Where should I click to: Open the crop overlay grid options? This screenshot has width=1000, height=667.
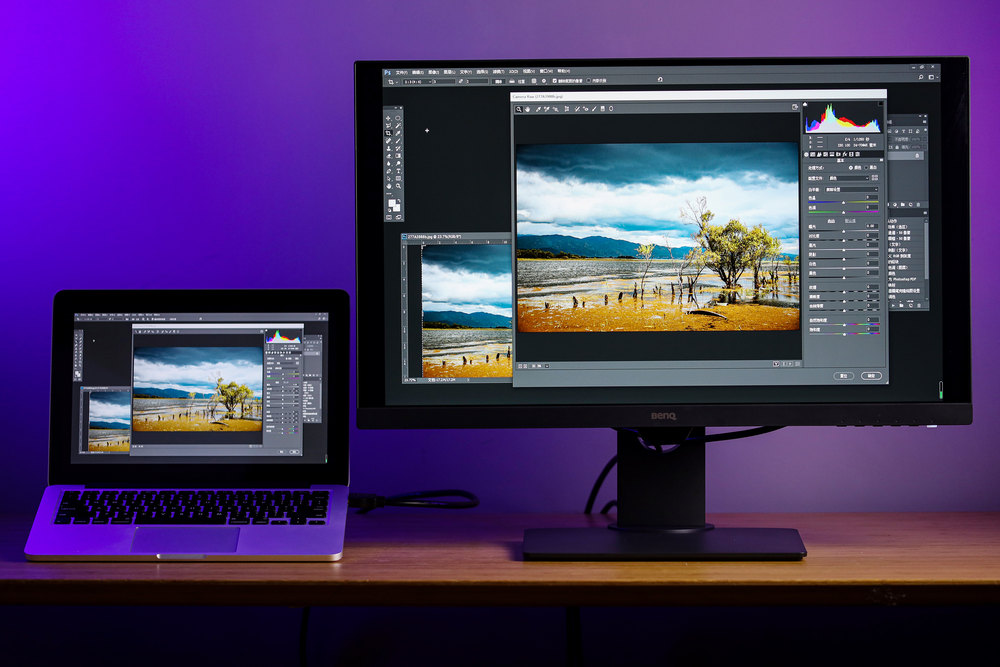tap(534, 81)
